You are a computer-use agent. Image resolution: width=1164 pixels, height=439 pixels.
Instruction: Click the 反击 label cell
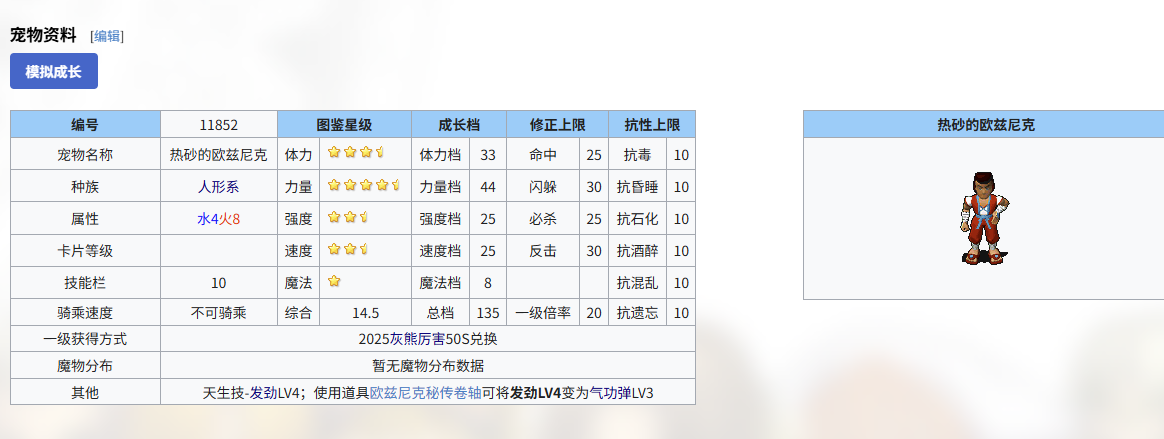(x=543, y=251)
